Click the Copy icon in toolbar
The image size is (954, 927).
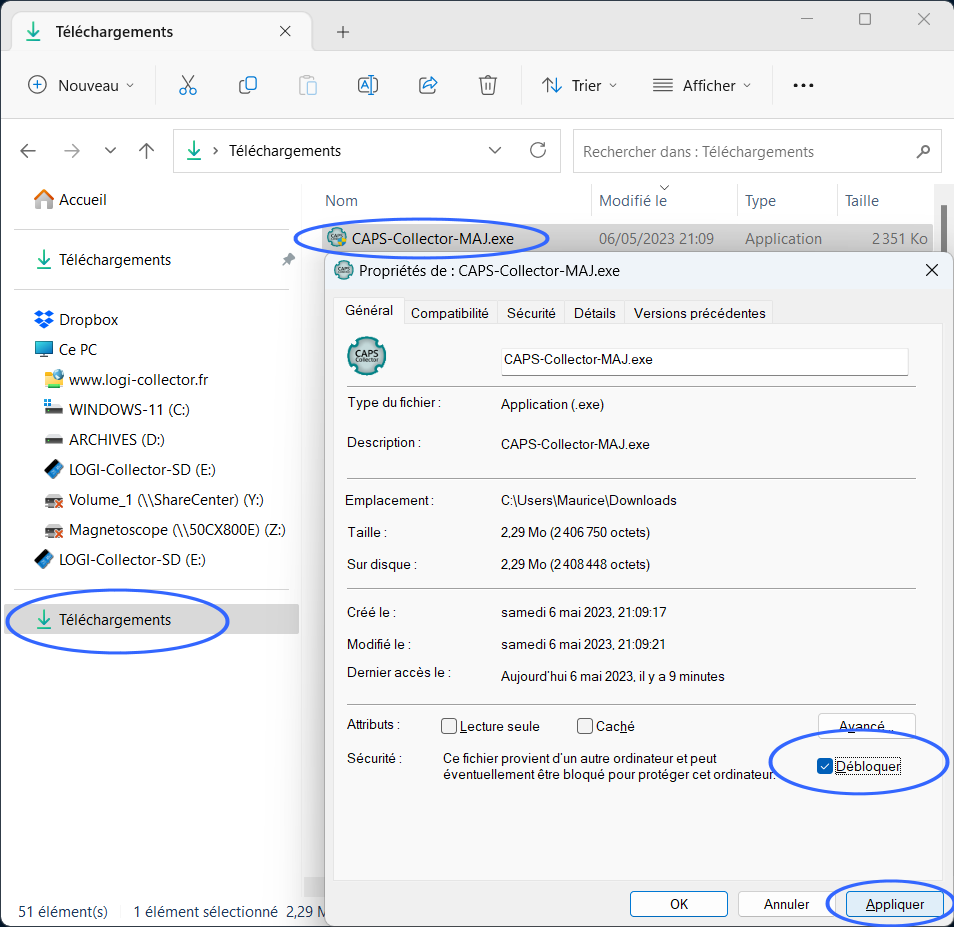[248, 85]
